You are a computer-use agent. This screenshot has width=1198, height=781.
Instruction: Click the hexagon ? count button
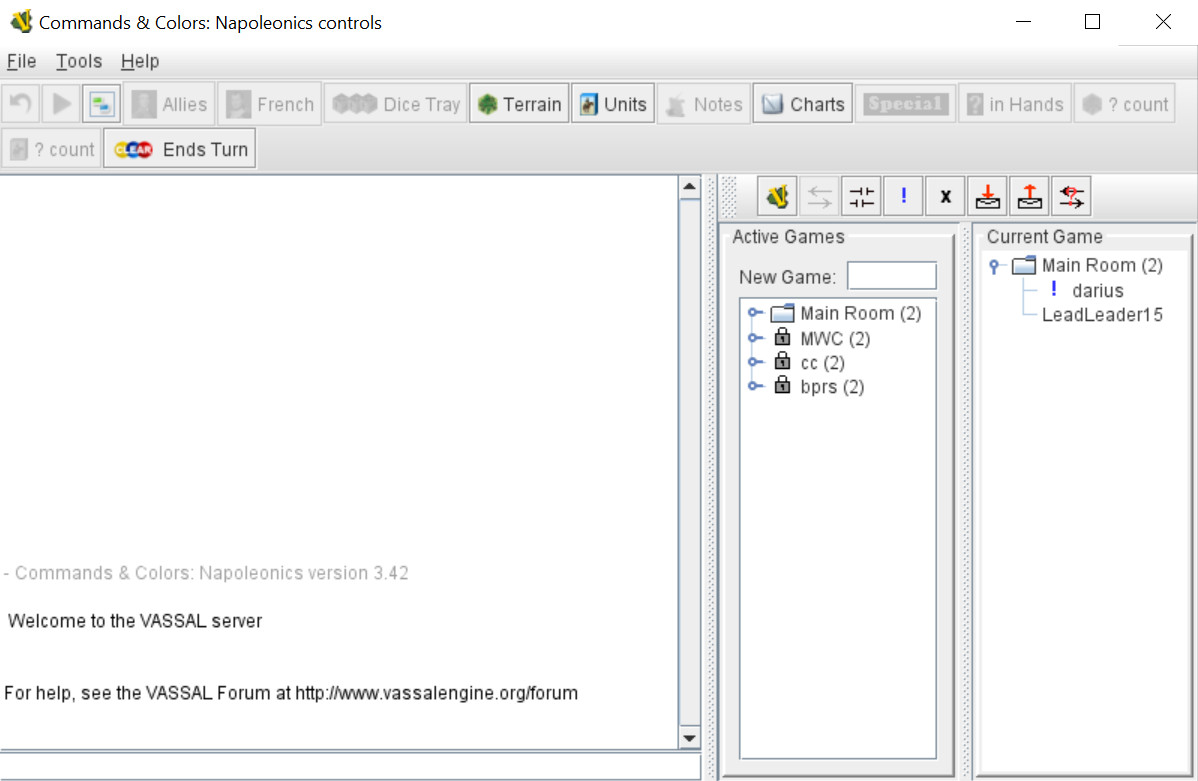click(x=1125, y=103)
